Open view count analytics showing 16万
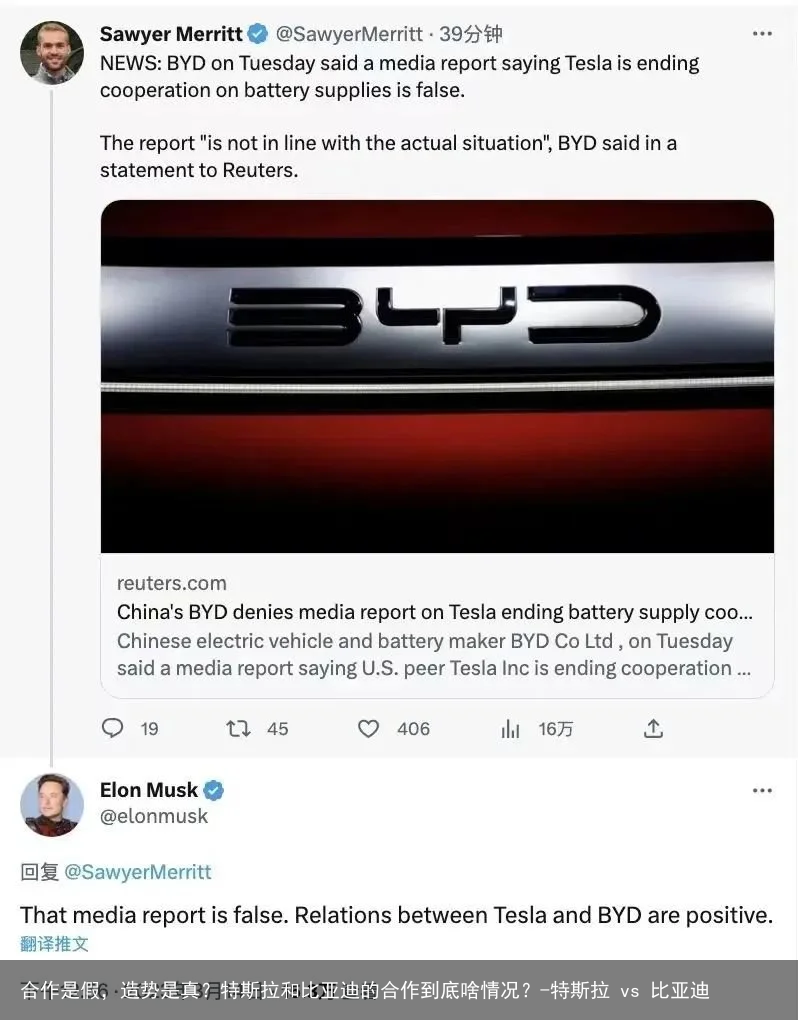Image resolution: width=798 pixels, height=1020 pixels. click(511, 729)
